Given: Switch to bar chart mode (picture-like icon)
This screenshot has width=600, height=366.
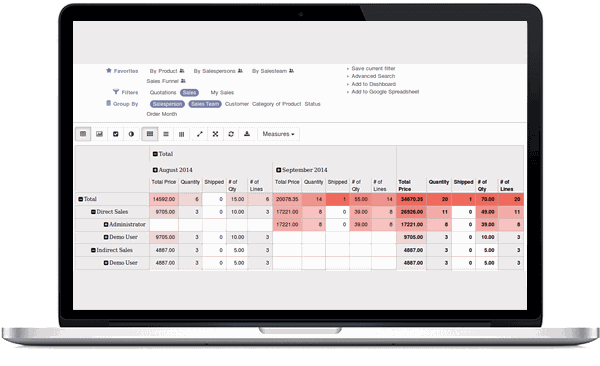Looking at the screenshot, I should pyautogui.click(x=99, y=134).
